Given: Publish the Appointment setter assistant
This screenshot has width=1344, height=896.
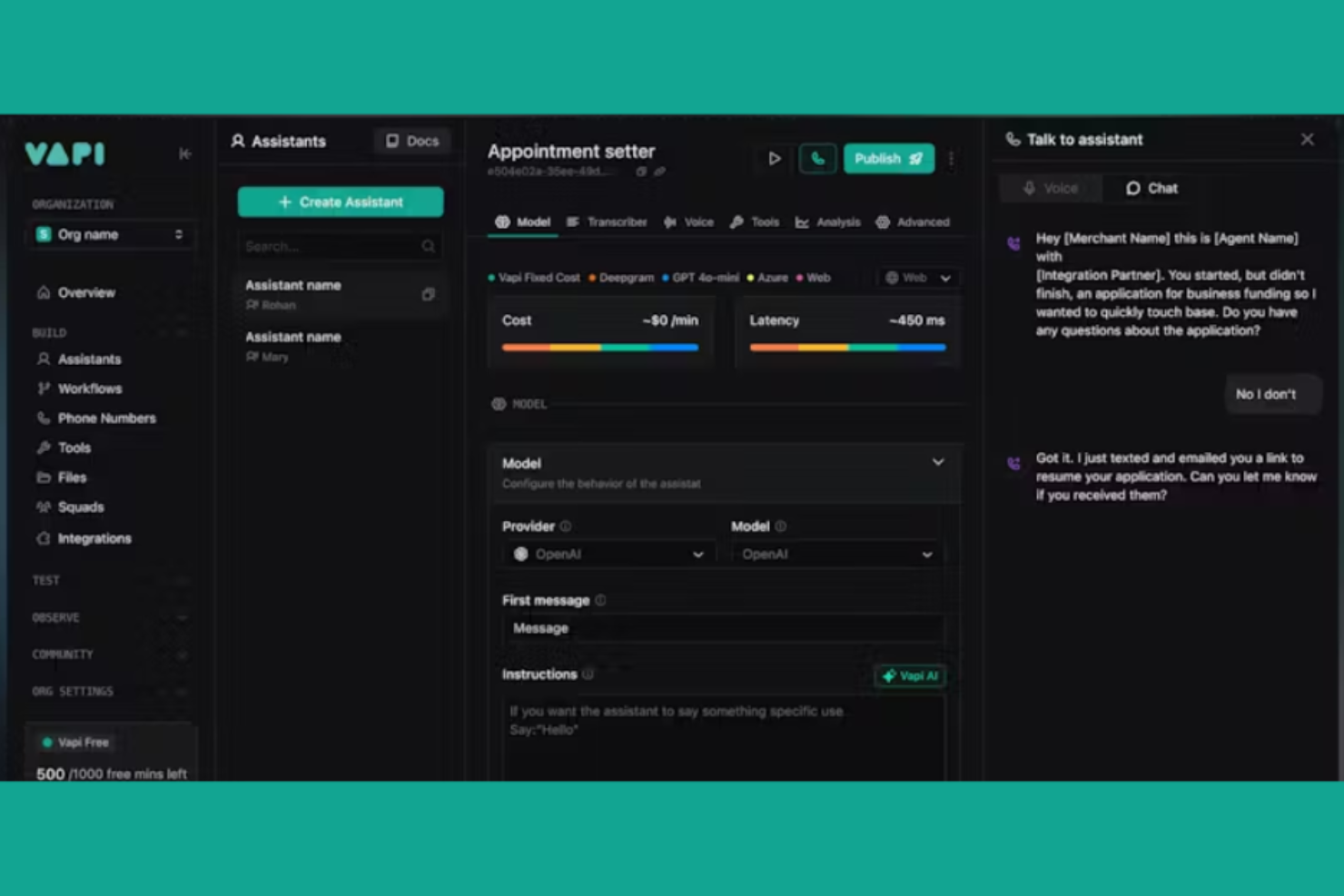Looking at the screenshot, I should coord(888,158).
